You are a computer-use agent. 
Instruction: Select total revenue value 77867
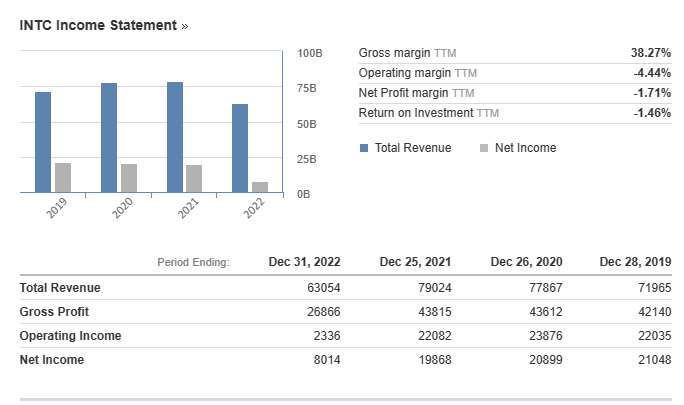546,288
